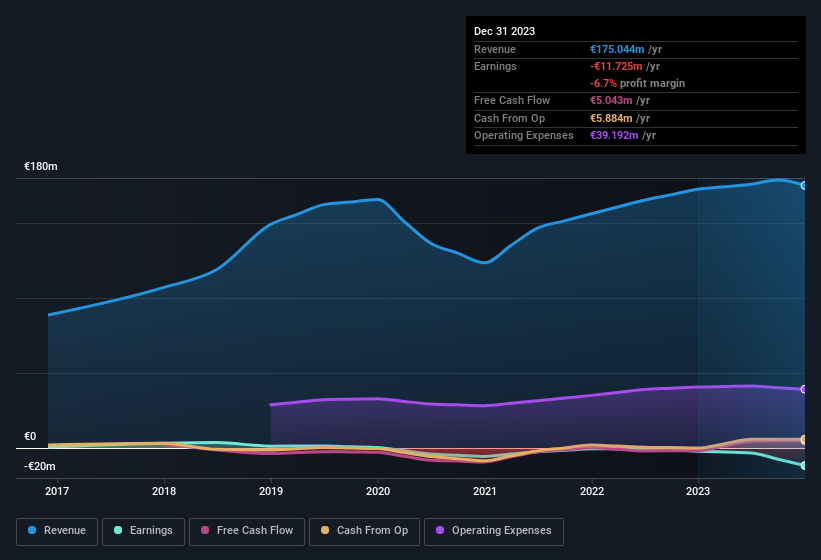The width and height of the screenshot is (821, 560).
Task: Click the -€11.725m earnings value
Action: tap(617, 66)
